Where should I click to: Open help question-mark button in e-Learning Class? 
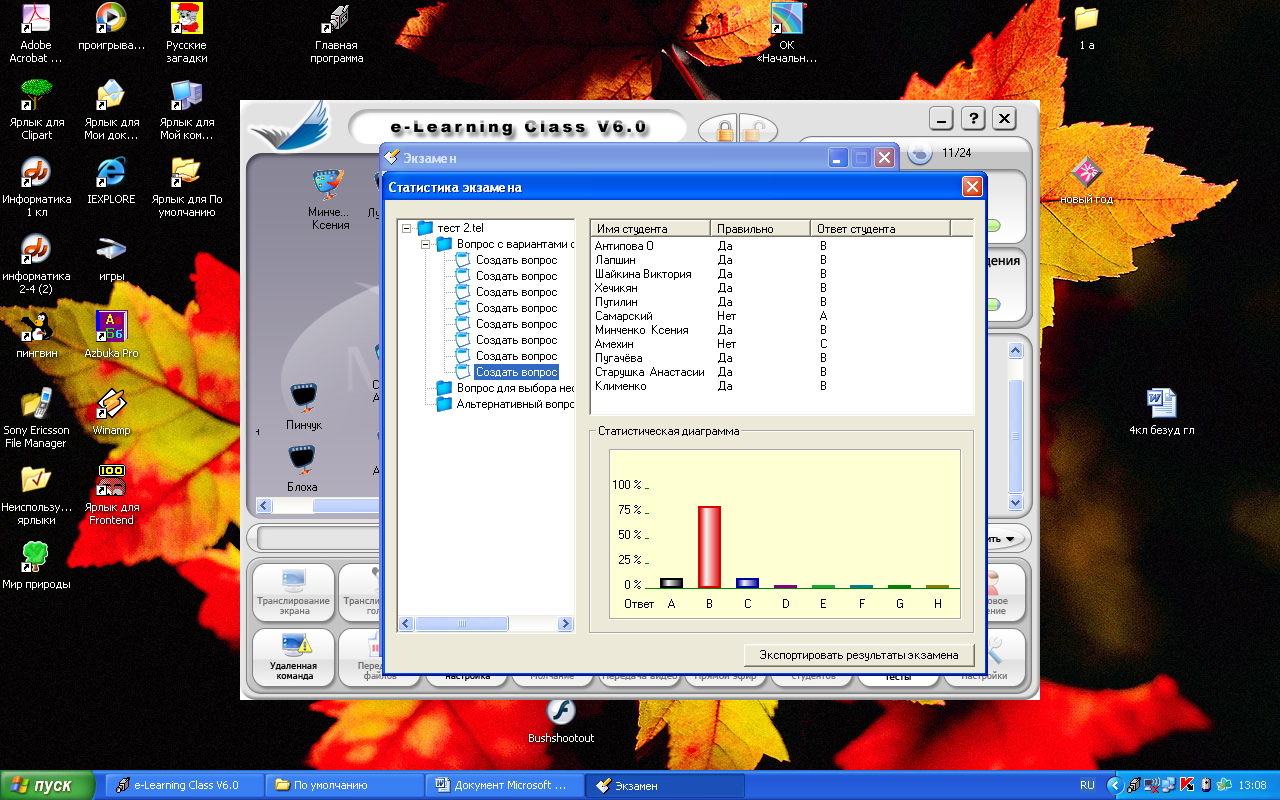(x=973, y=118)
